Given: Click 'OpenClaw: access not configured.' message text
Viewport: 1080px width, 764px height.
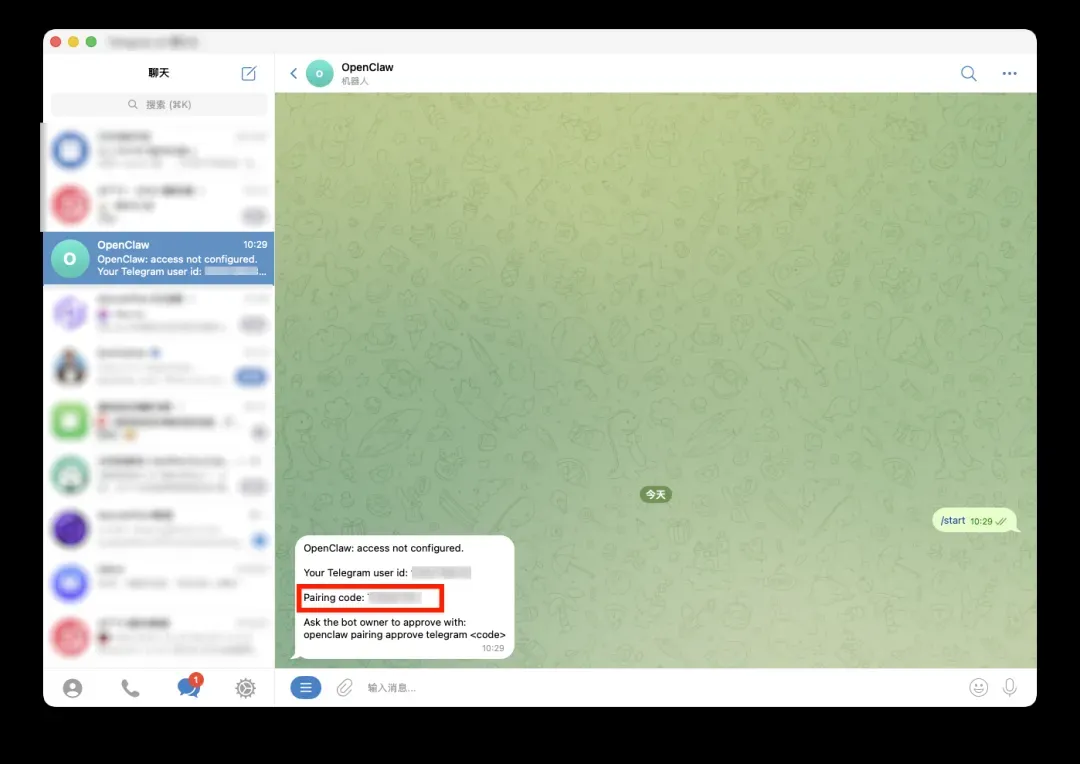Looking at the screenshot, I should [x=384, y=548].
